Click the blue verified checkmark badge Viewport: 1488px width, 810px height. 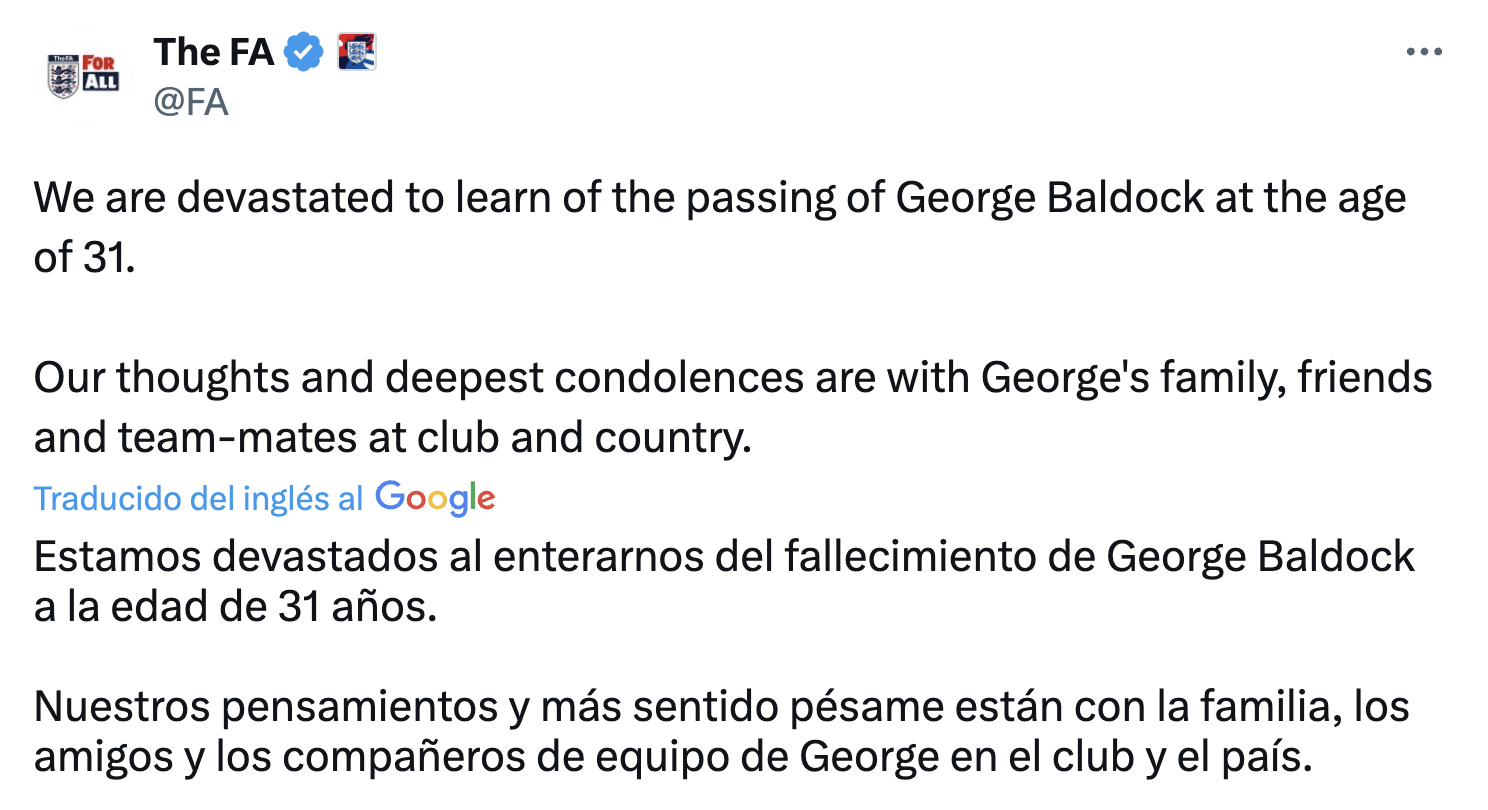point(305,52)
